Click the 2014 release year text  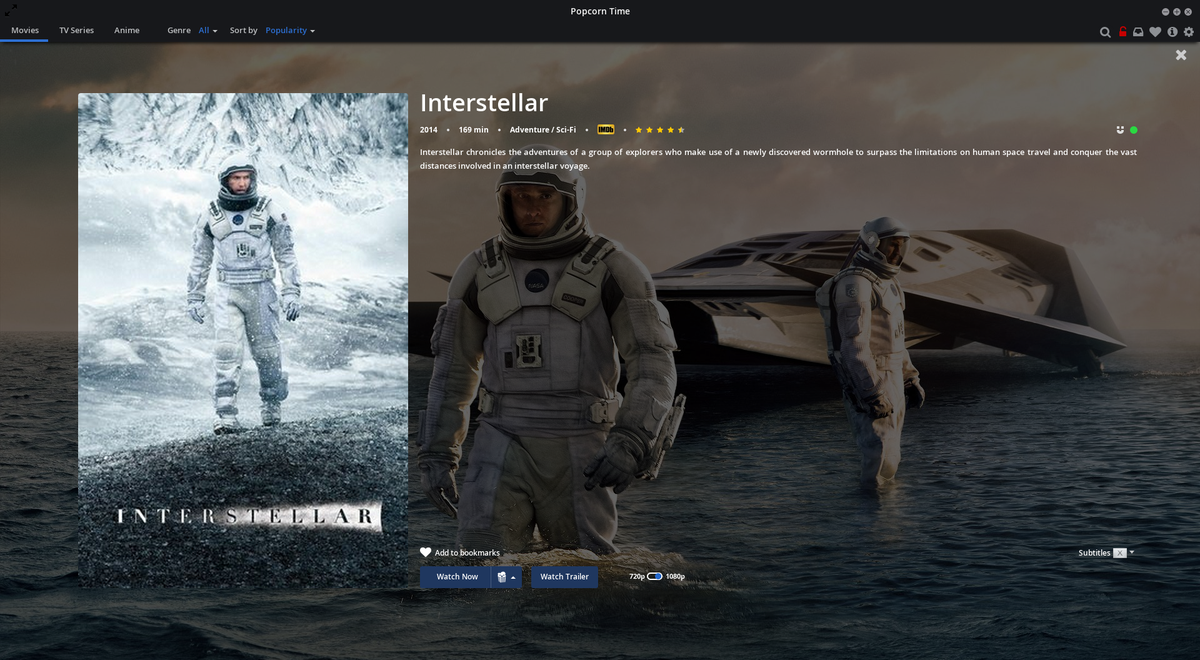coord(429,130)
